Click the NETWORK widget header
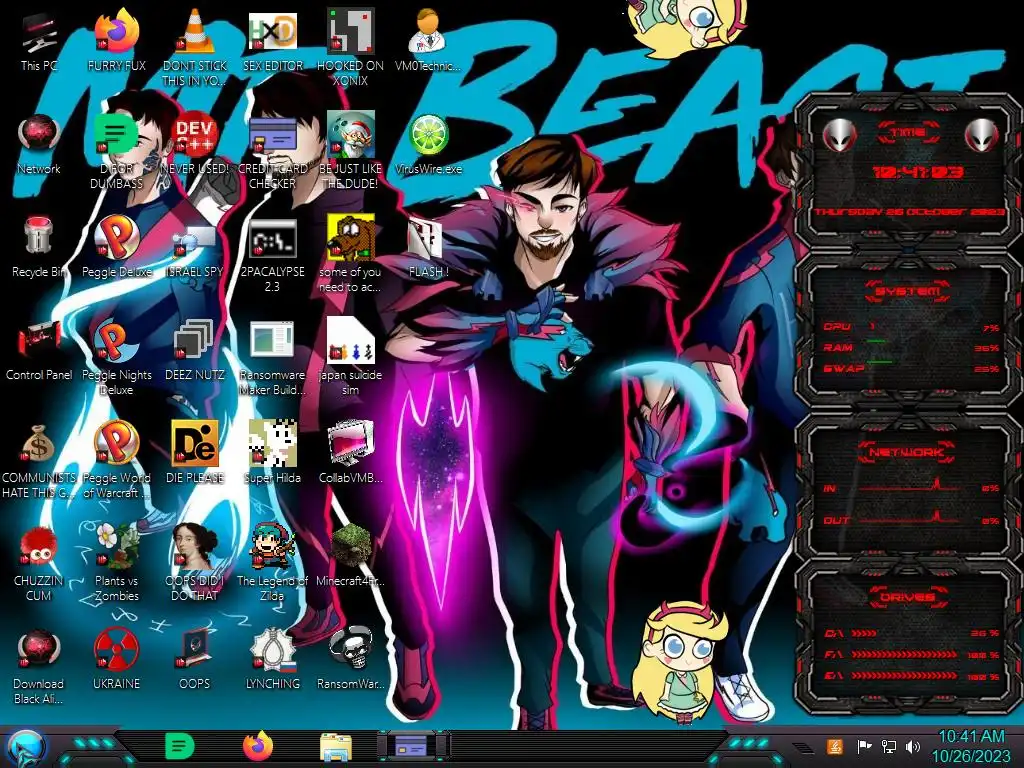The image size is (1024, 768). tap(908, 452)
